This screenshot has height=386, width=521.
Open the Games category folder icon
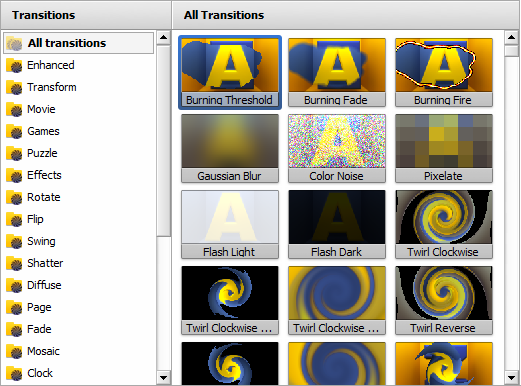pyautogui.click(x=14, y=131)
